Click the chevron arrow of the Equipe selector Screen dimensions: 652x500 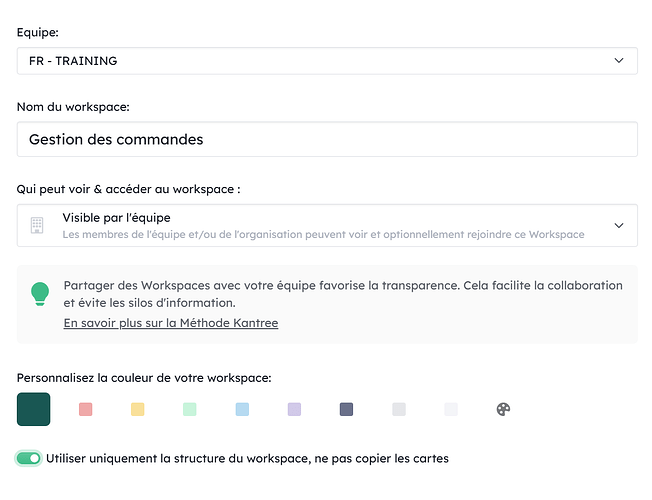pos(618,61)
